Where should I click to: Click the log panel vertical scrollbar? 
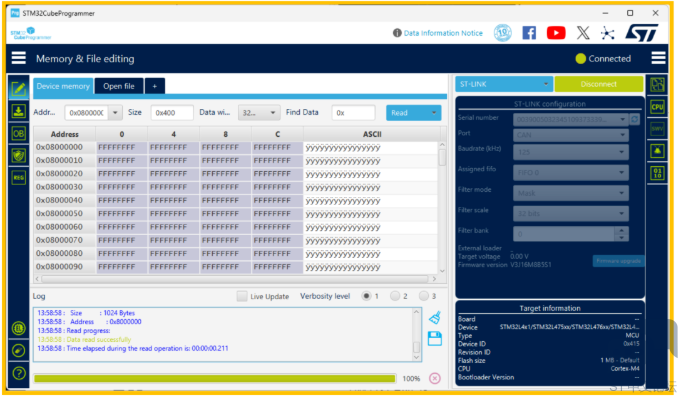(x=416, y=334)
